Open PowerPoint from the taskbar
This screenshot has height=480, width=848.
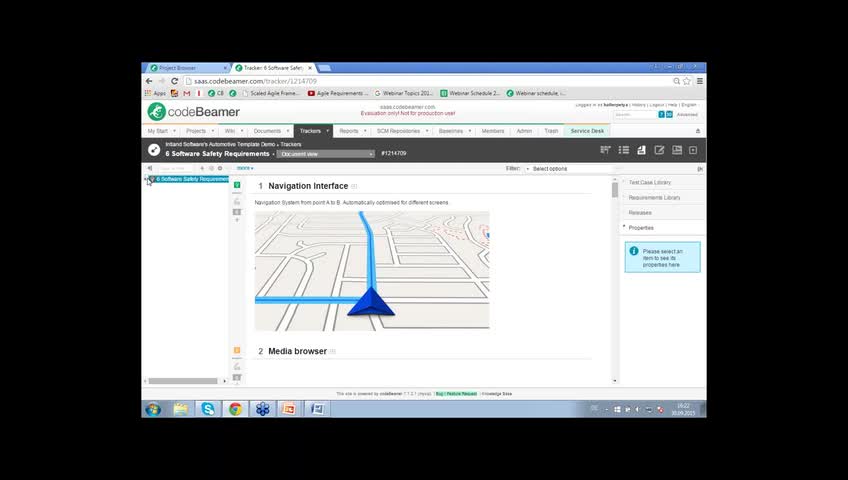pyautogui.click(x=289, y=409)
